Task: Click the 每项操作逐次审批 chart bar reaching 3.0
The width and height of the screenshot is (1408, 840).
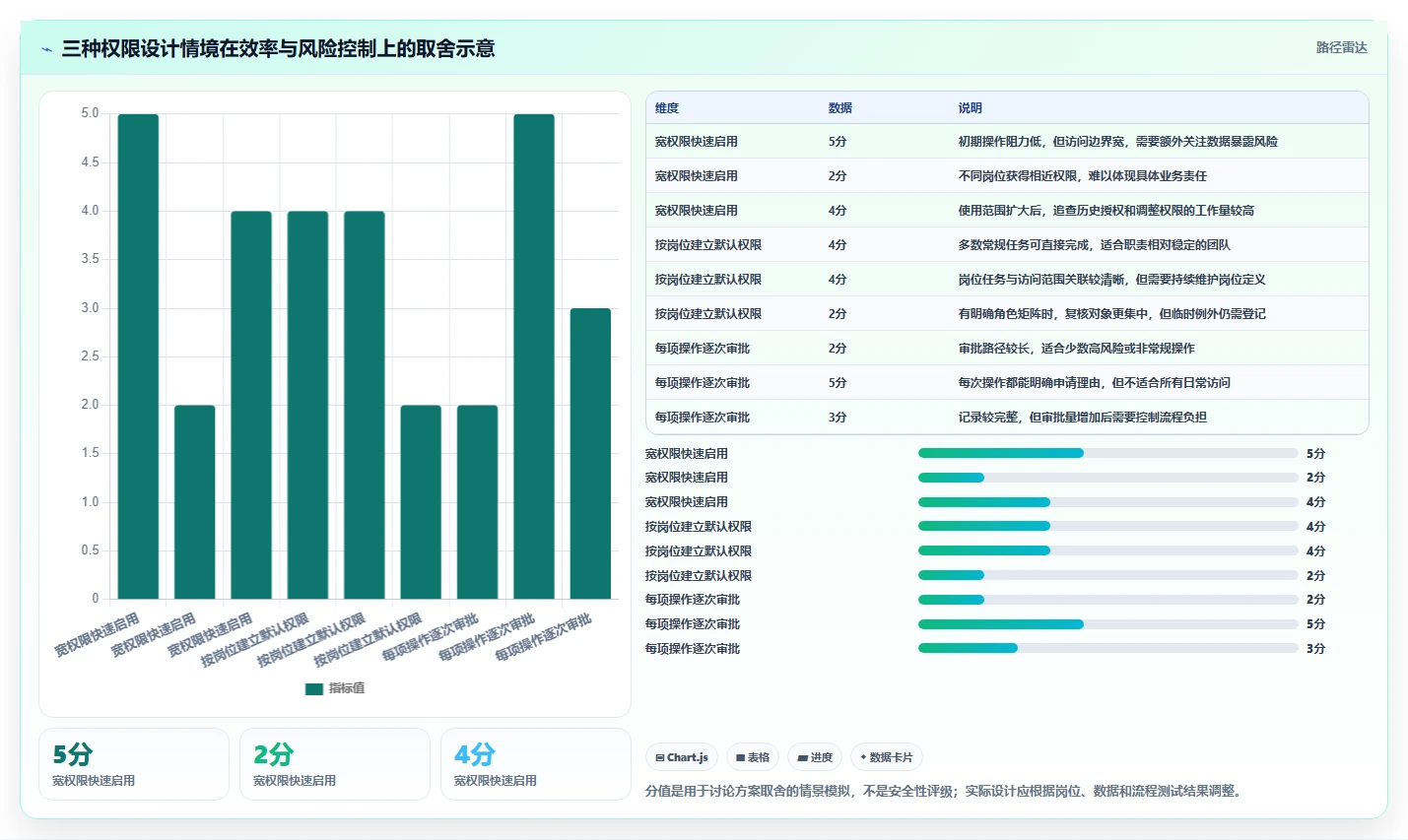Action: (590, 453)
